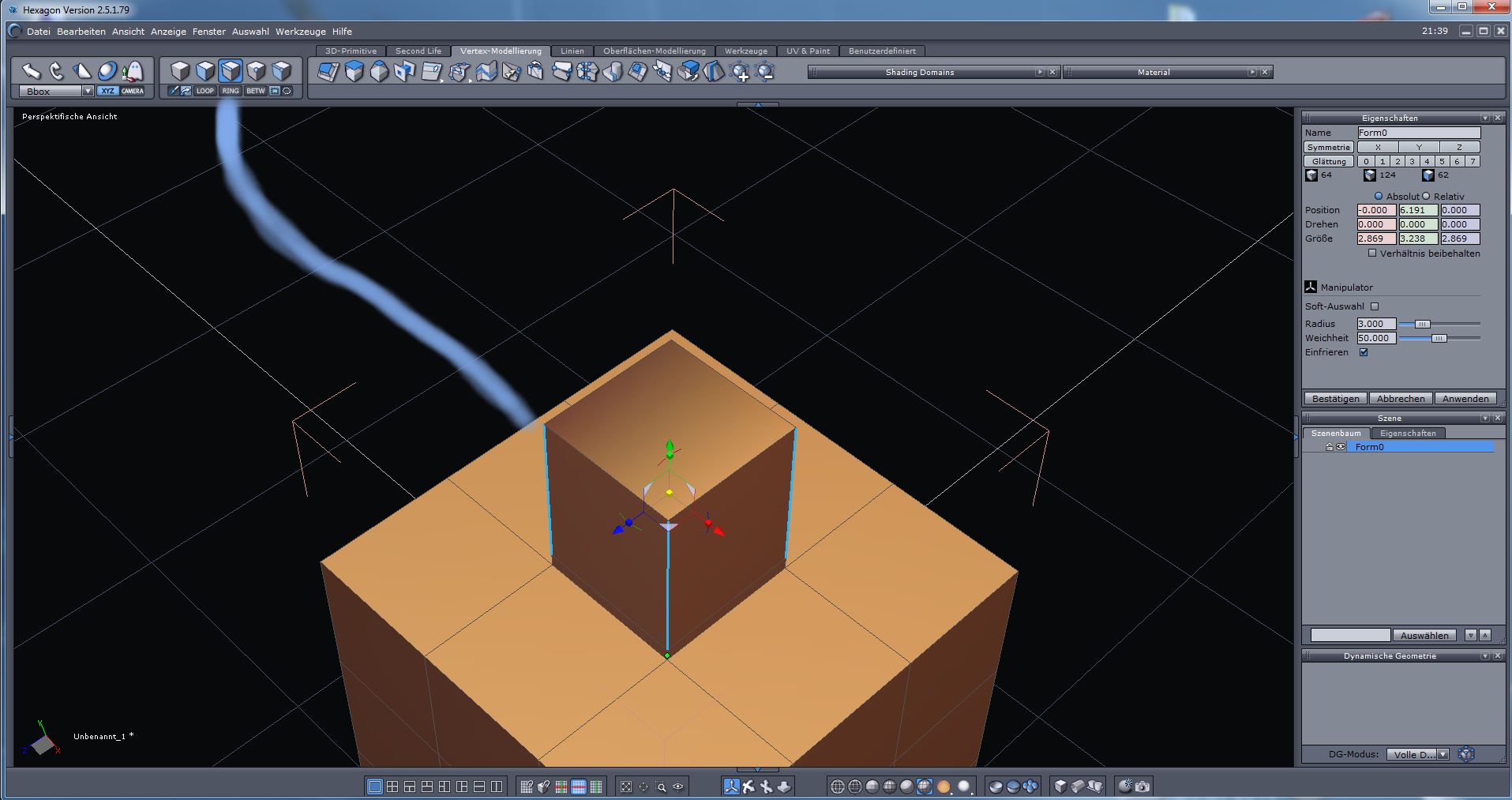Toggle the lock icon for Form0

point(1330,447)
